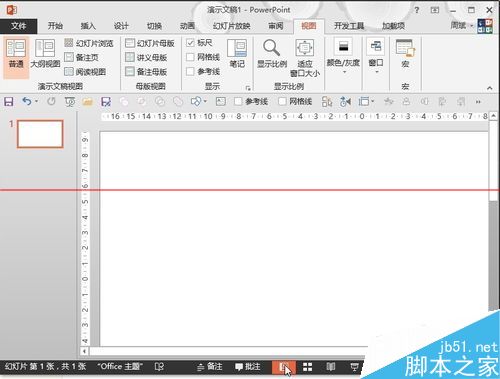Enable the 参考线 checkbox in ribbon
Screen dimensions: 500x379
[x=190, y=71]
